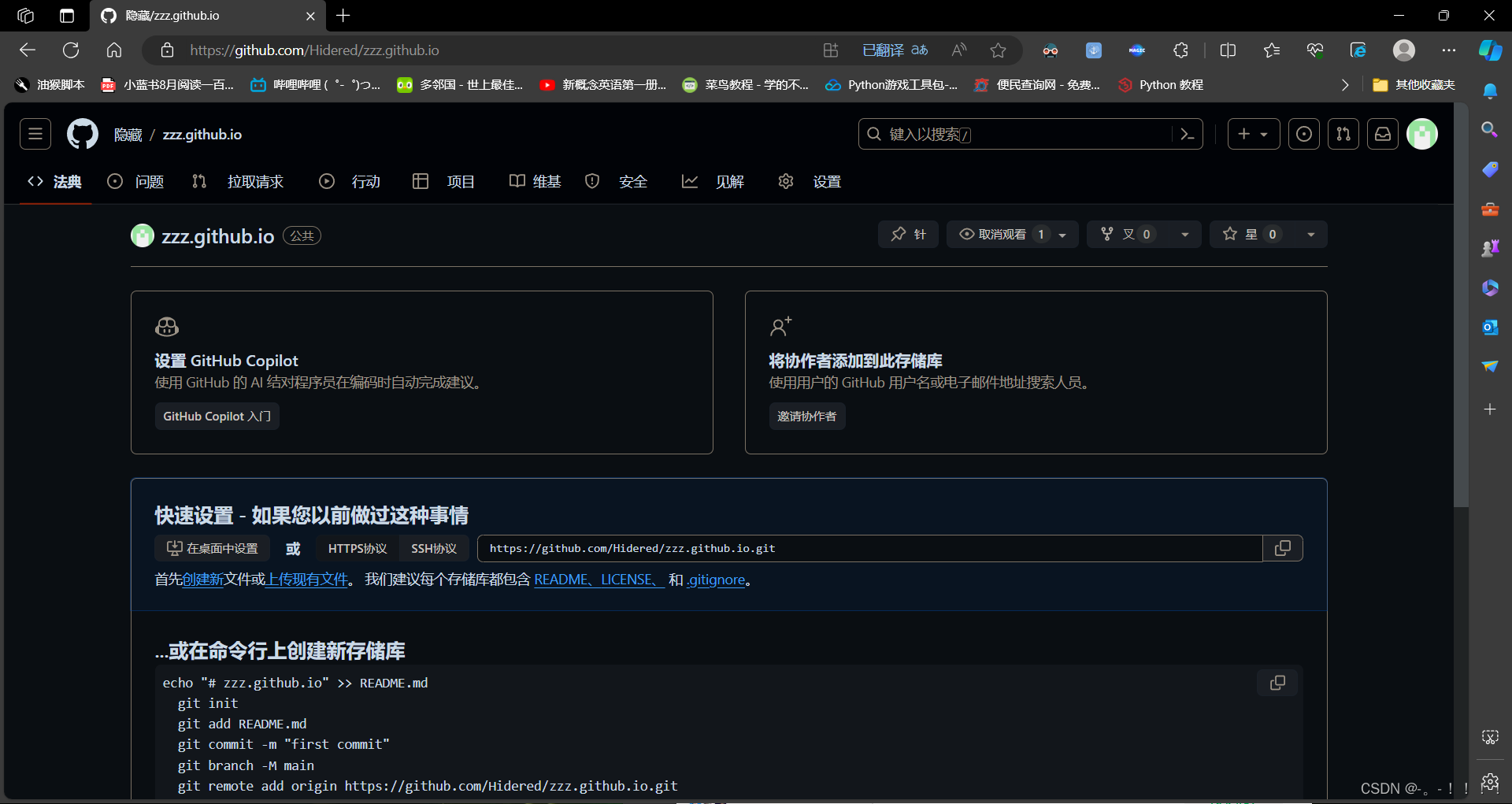Screen dimensions: 1512x804
Task: Open the other favorites folder
Action: 1414,85
